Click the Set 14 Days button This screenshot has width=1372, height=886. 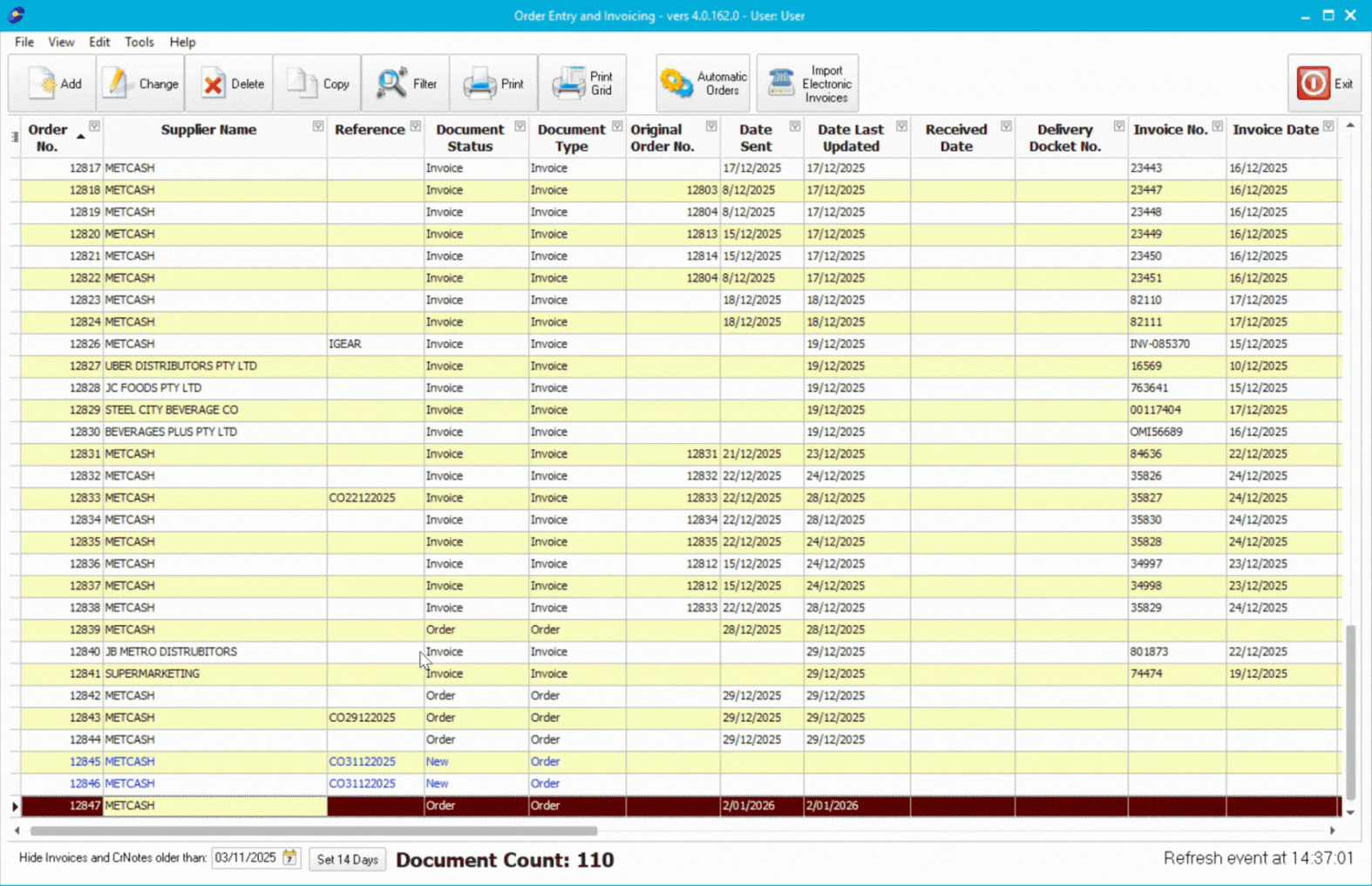click(x=347, y=859)
